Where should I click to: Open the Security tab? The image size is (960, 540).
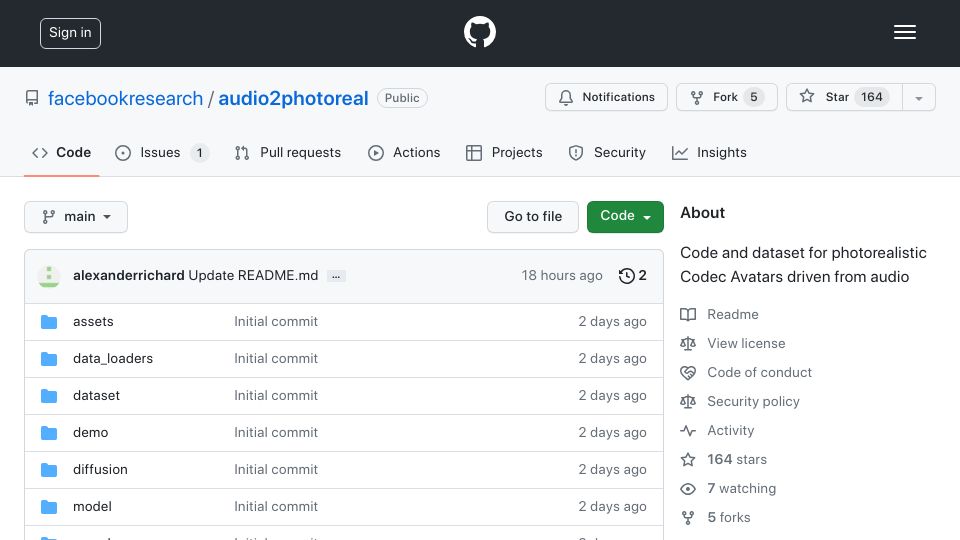(x=607, y=152)
